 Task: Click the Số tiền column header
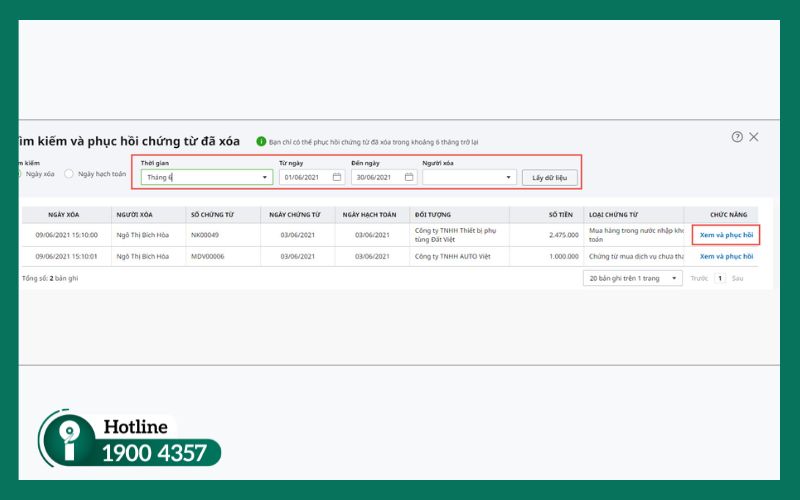click(560, 214)
